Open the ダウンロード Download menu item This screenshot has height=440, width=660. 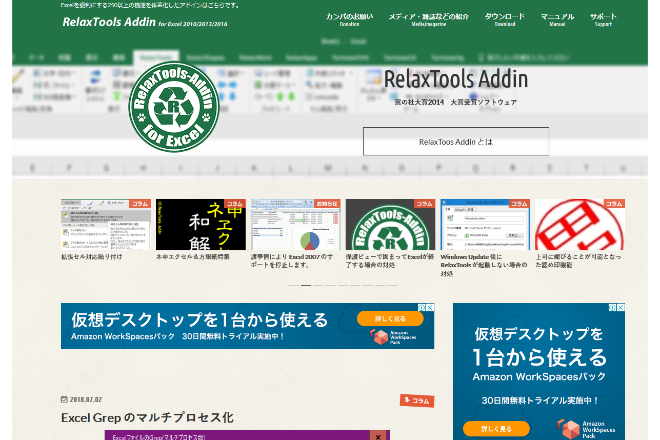pyautogui.click(x=504, y=18)
